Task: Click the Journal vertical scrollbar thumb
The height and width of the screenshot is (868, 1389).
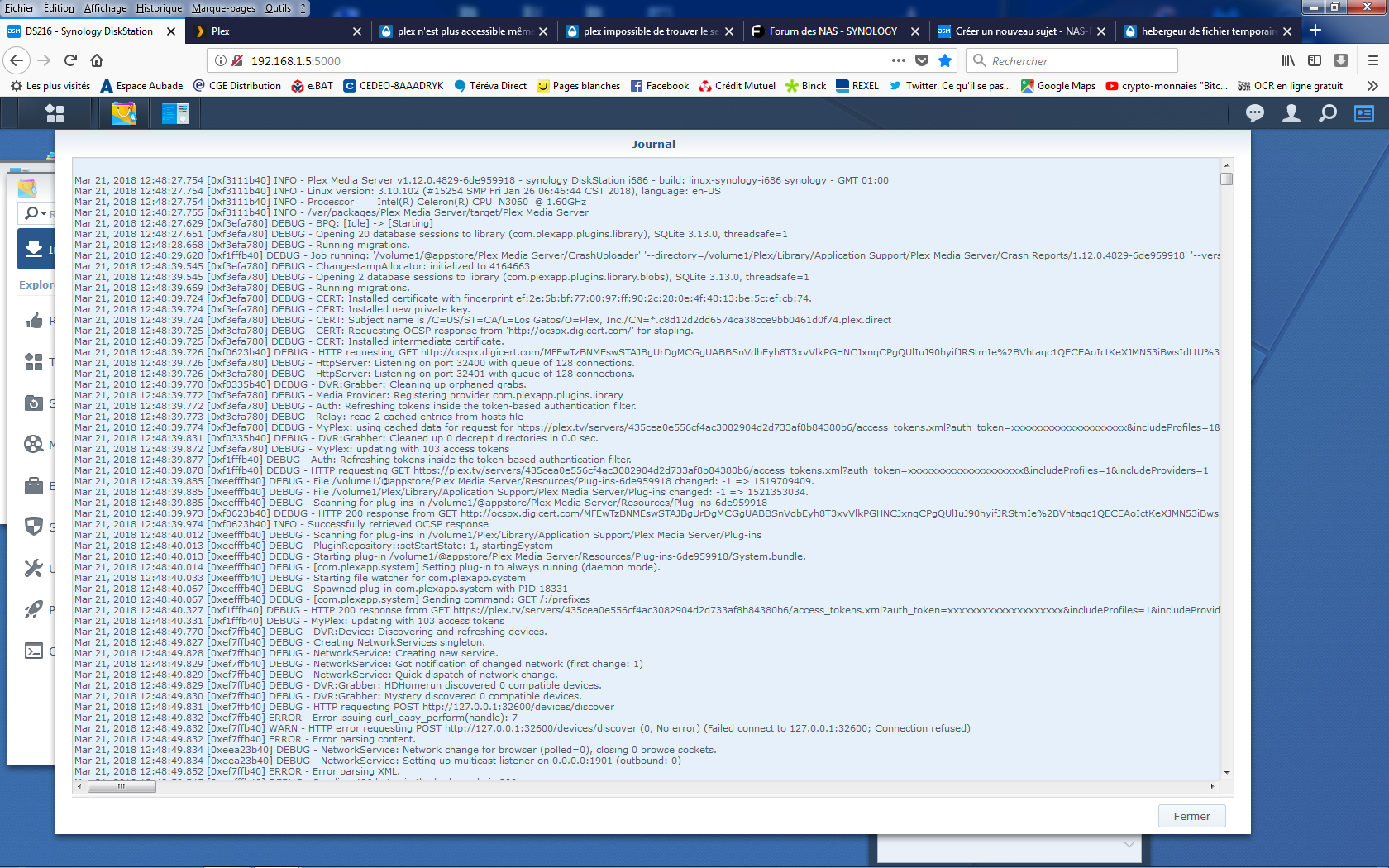Action: [x=1227, y=179]
